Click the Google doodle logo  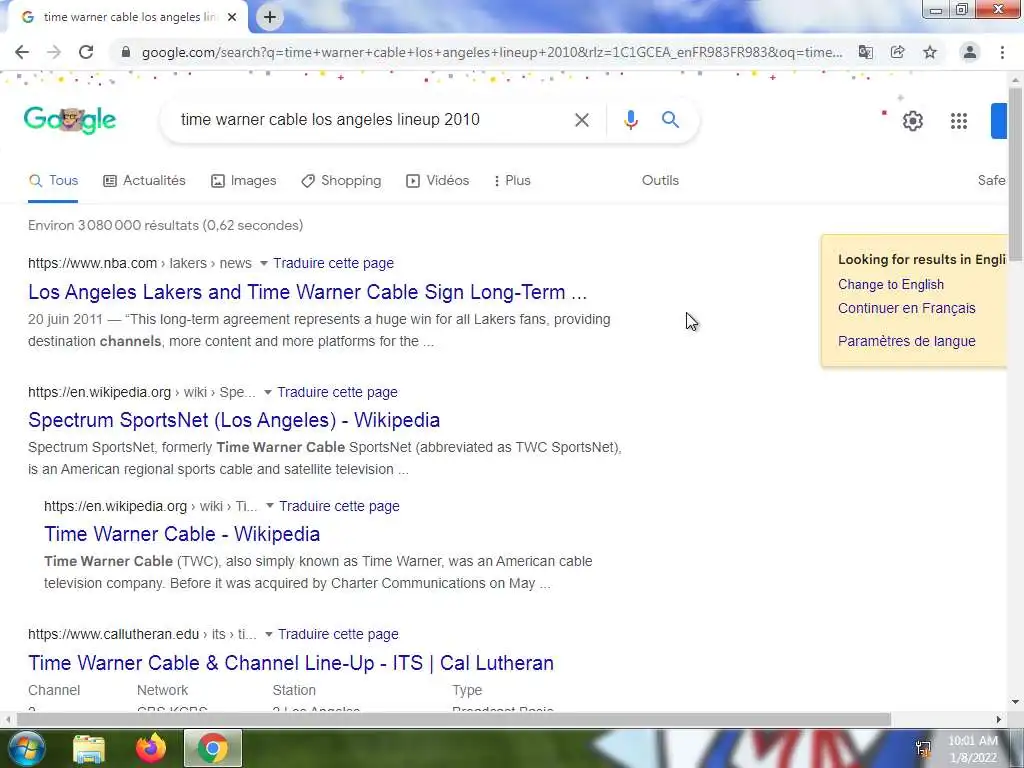[70, 120]
